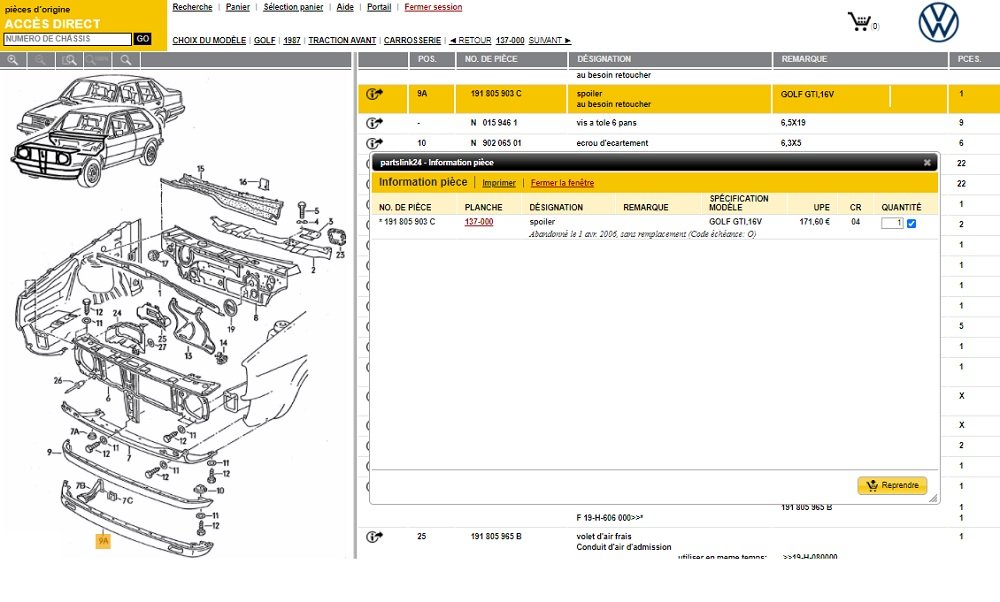This screenshot has width=1000, height=602.
Task: Click the Information pièce heading text
Action: pyautogui.click(x=423, y=182)
